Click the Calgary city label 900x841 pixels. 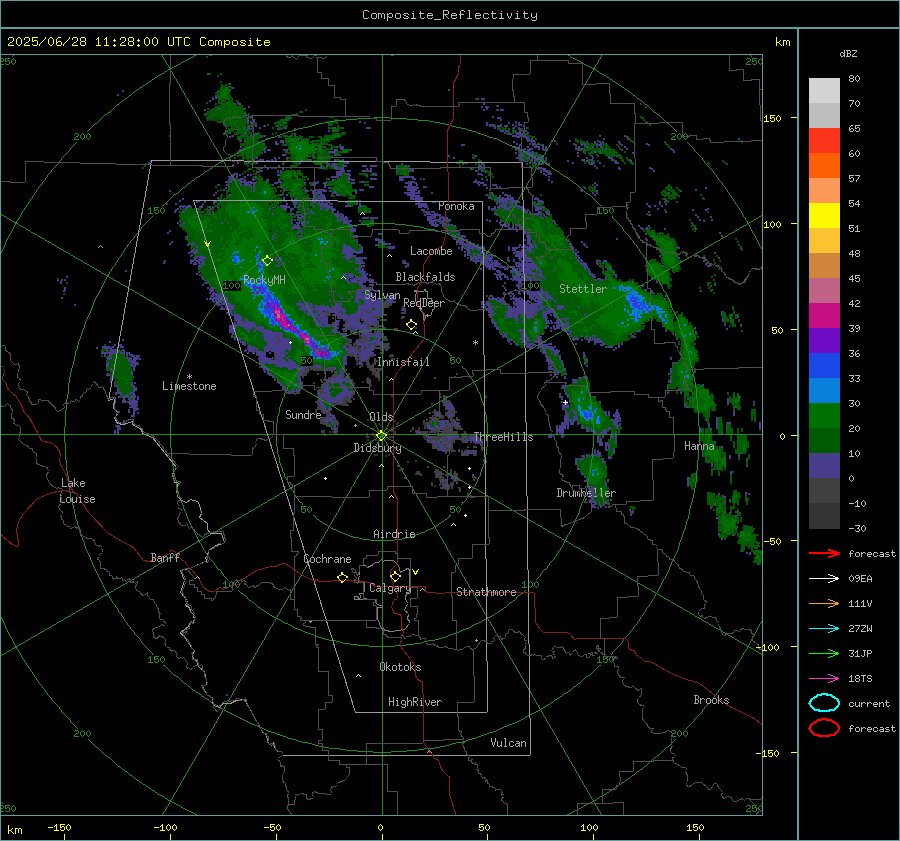coord(390,588)
